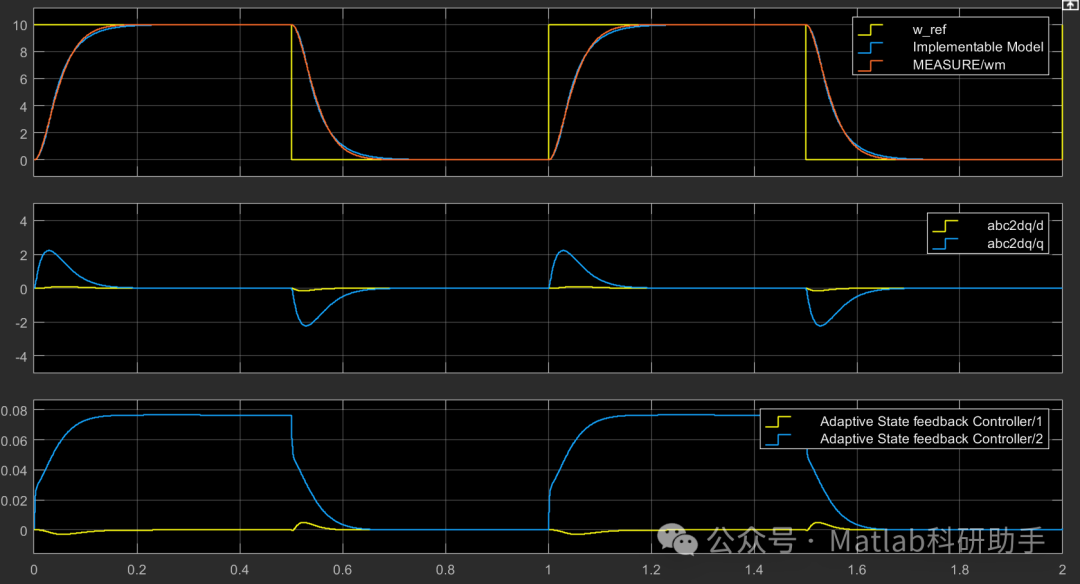Click the 0.08 y-axis label in bottom plot
1080x584 pixels.
(x=14, y=411)
